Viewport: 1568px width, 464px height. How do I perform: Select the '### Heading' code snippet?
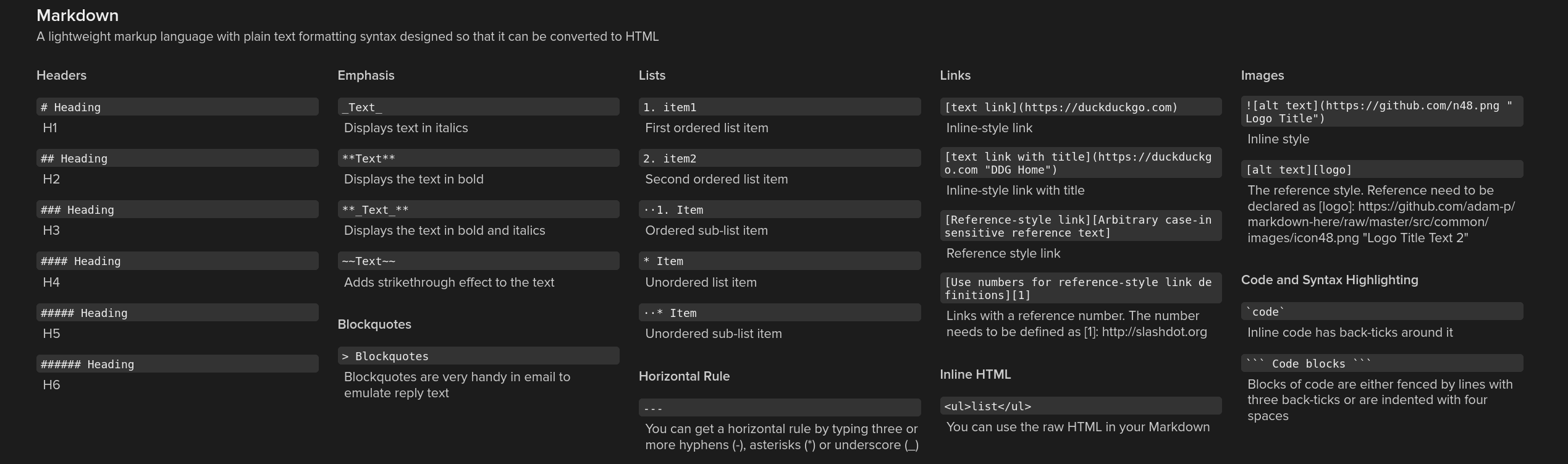(177, 209)
